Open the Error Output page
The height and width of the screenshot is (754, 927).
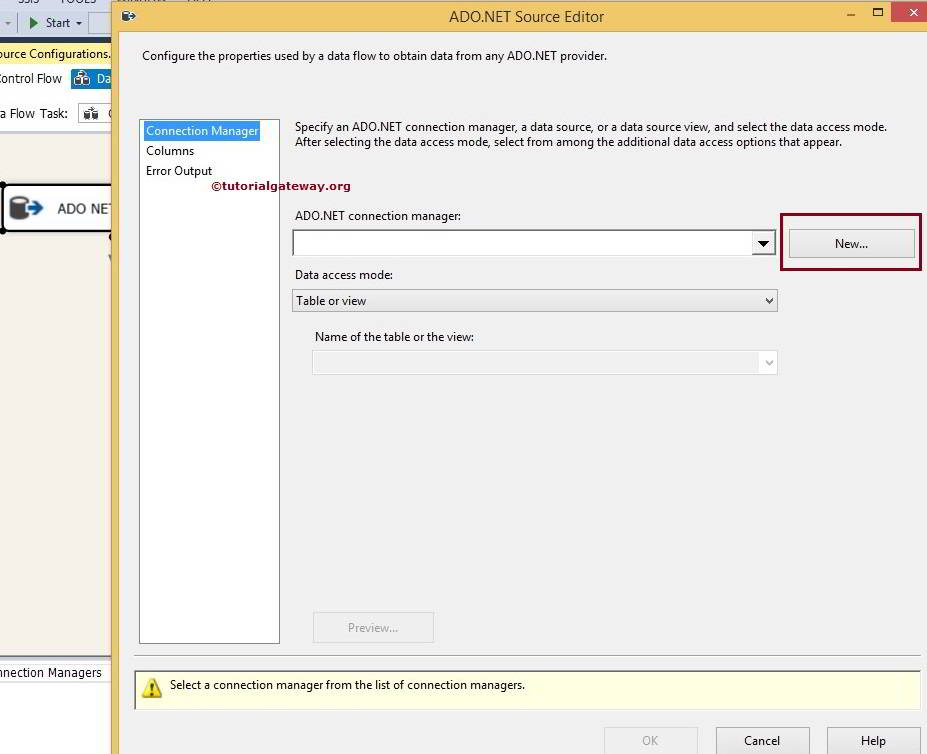[179, 171]
